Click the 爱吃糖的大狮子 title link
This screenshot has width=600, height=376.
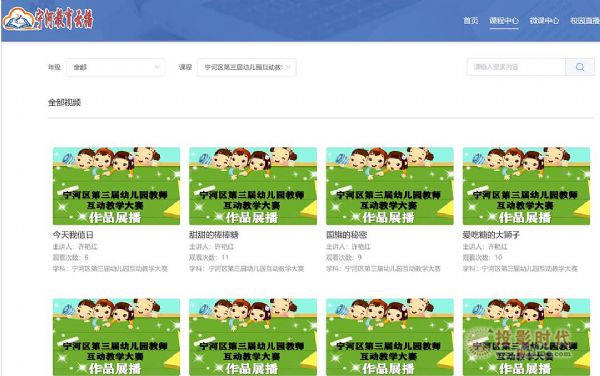tap(491, 234)
